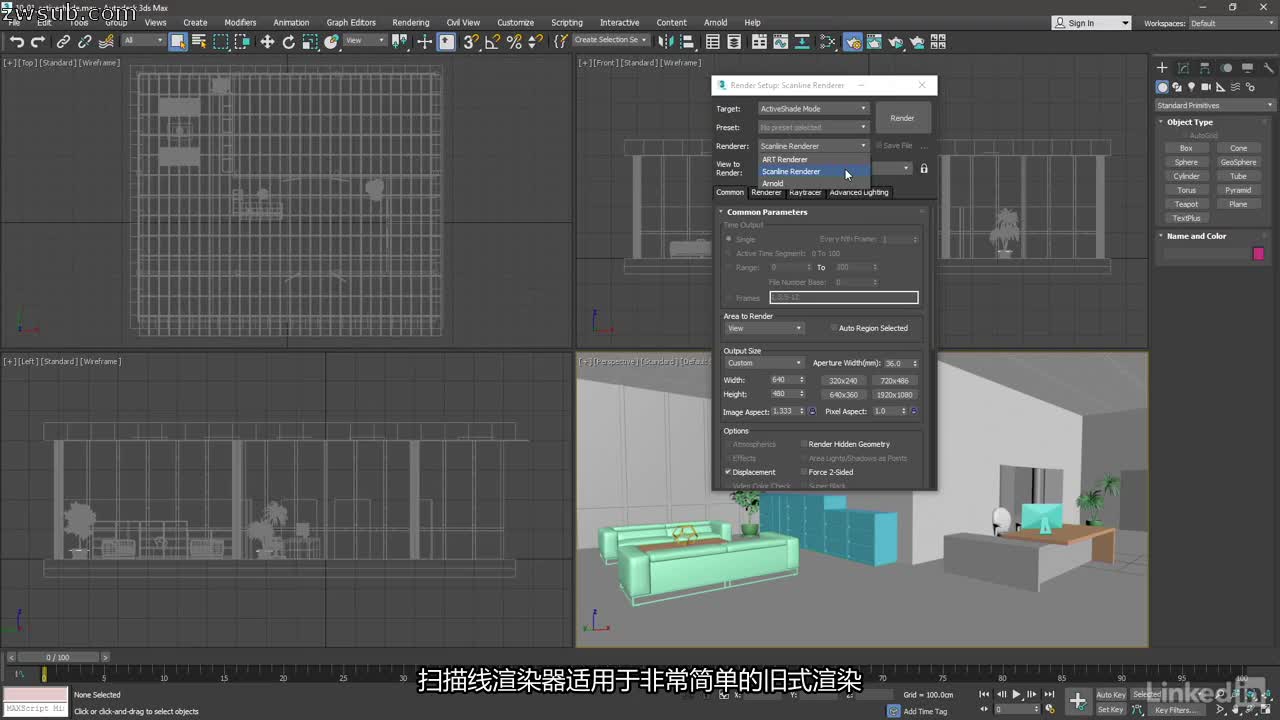Open the Display command panel
The height and width of the screenshot is (720, 1280).
point(1247,68)
